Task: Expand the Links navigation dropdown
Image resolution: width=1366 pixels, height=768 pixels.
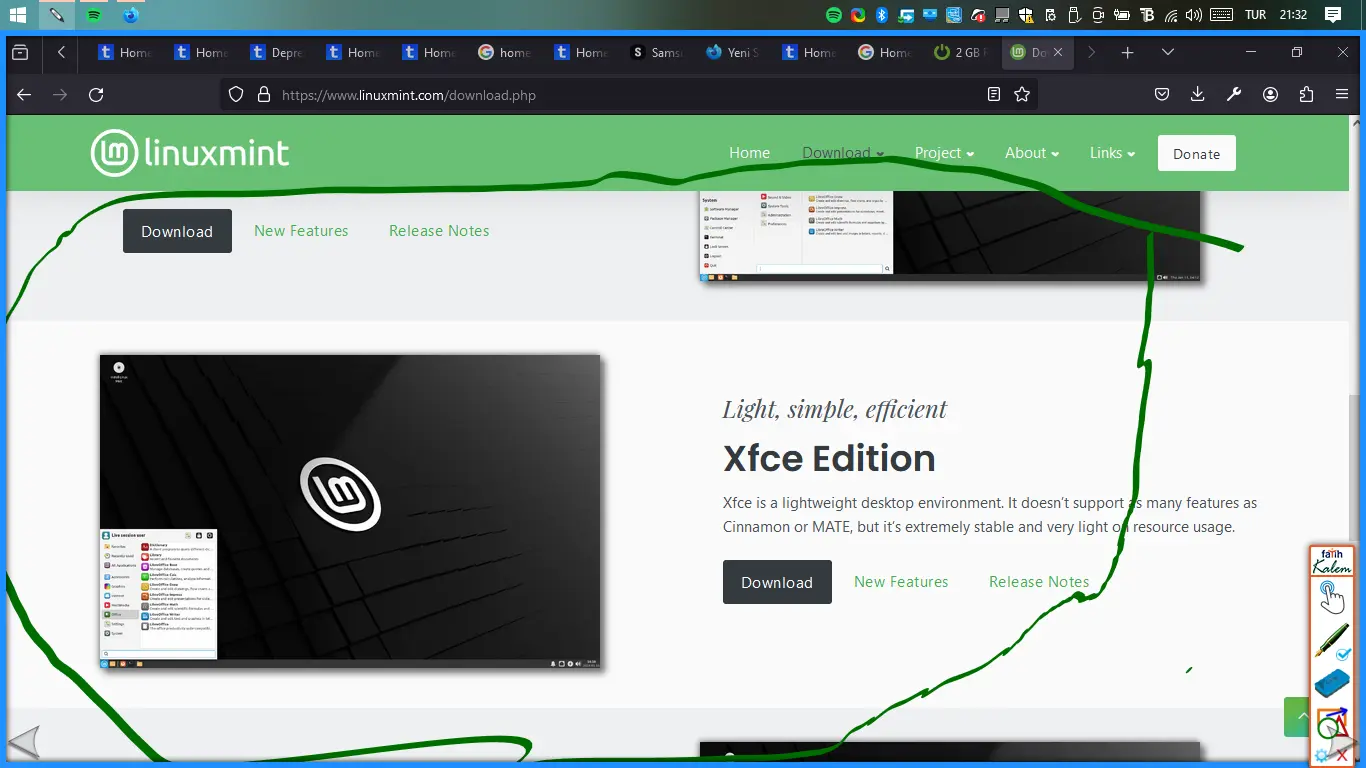Action: [x=1112, y=153]
